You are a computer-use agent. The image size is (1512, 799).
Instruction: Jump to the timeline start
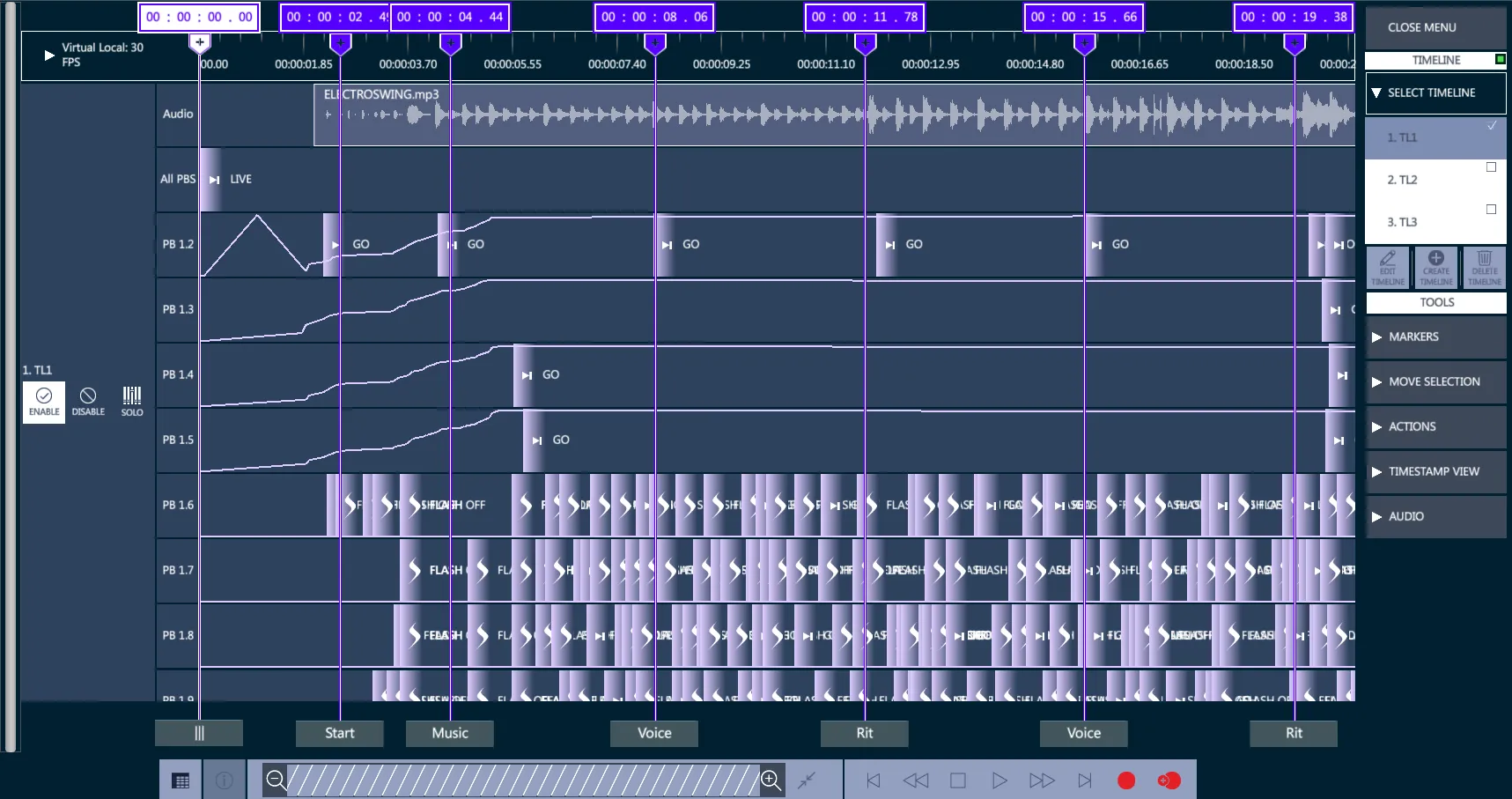pos(874,781)
